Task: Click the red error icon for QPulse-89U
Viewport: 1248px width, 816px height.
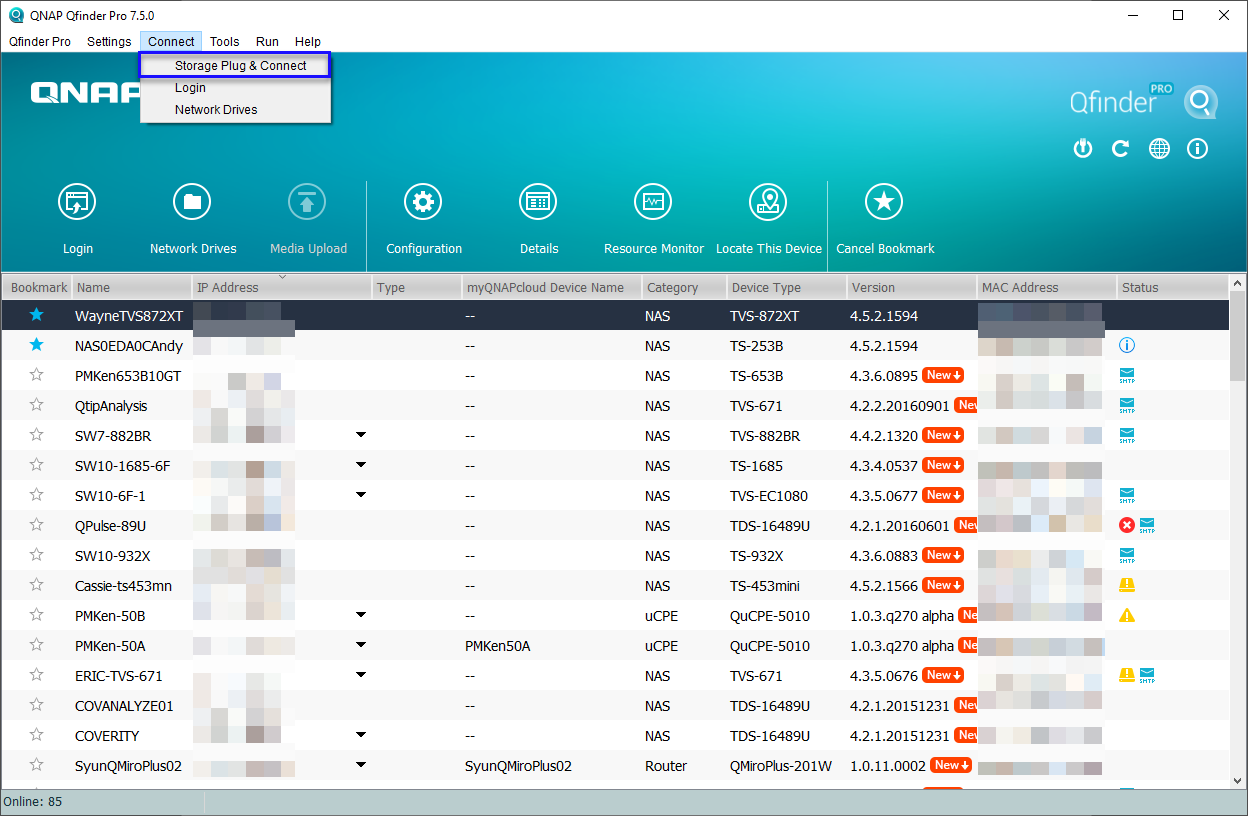Action: 1127,526
